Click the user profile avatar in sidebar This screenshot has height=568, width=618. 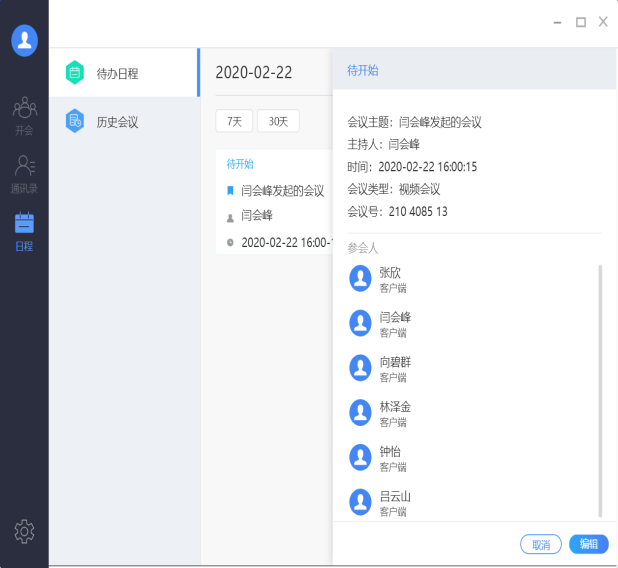coord(24,40)
